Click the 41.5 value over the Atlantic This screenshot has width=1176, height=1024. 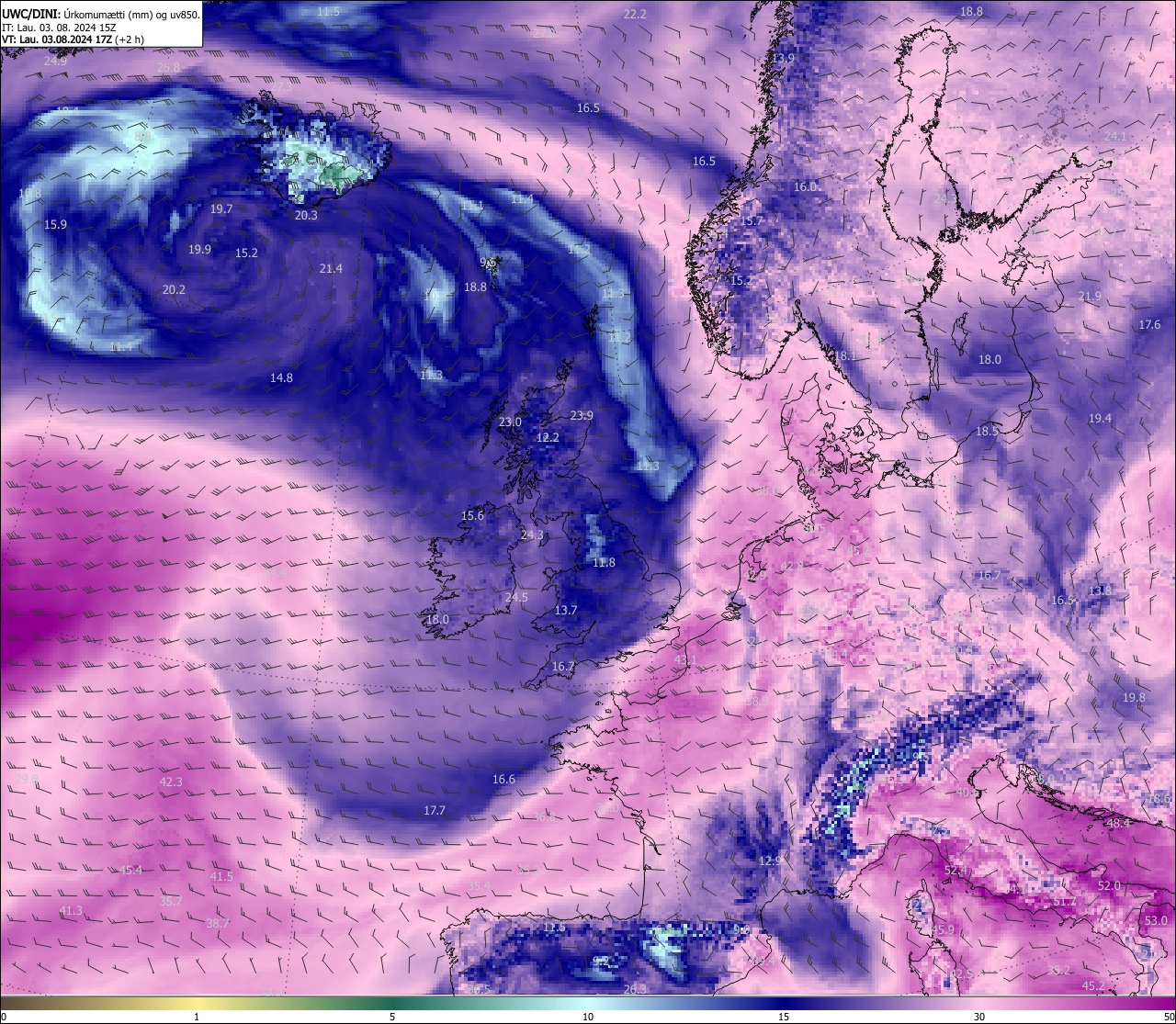click(x=221, y=877)
